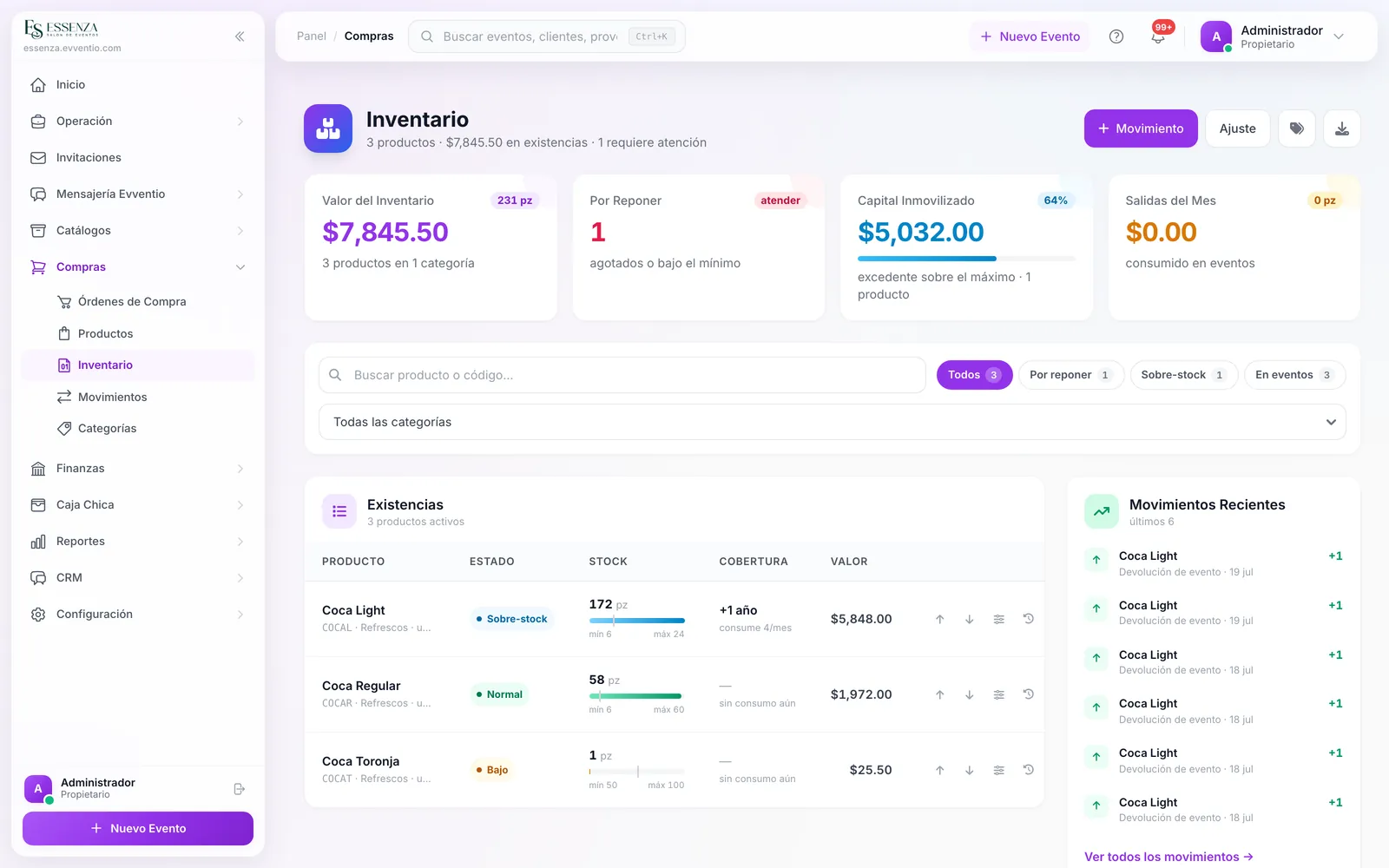Open Ver todos los movimientos link
This screenshot has height=868, width=1389.
coord(1168,857)
